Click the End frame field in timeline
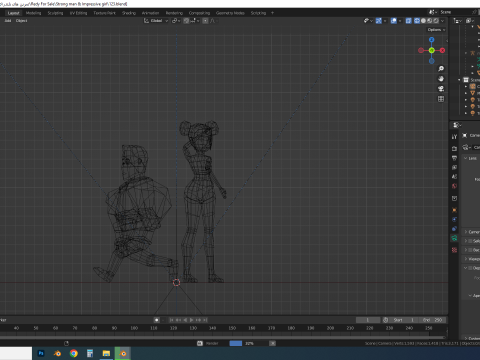 (x=433, y=320)
